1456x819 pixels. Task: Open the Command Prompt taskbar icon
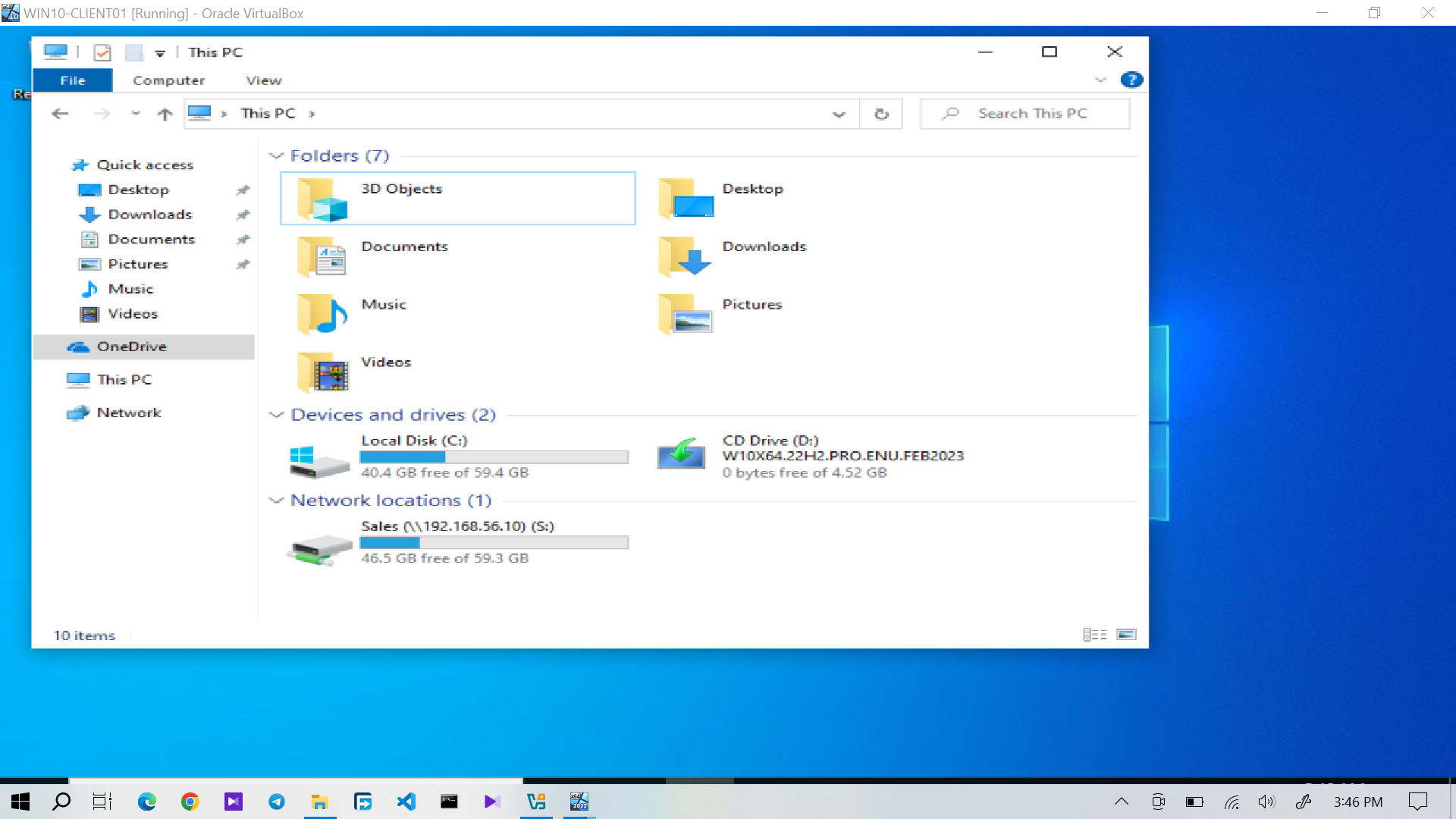click(450, 802)
